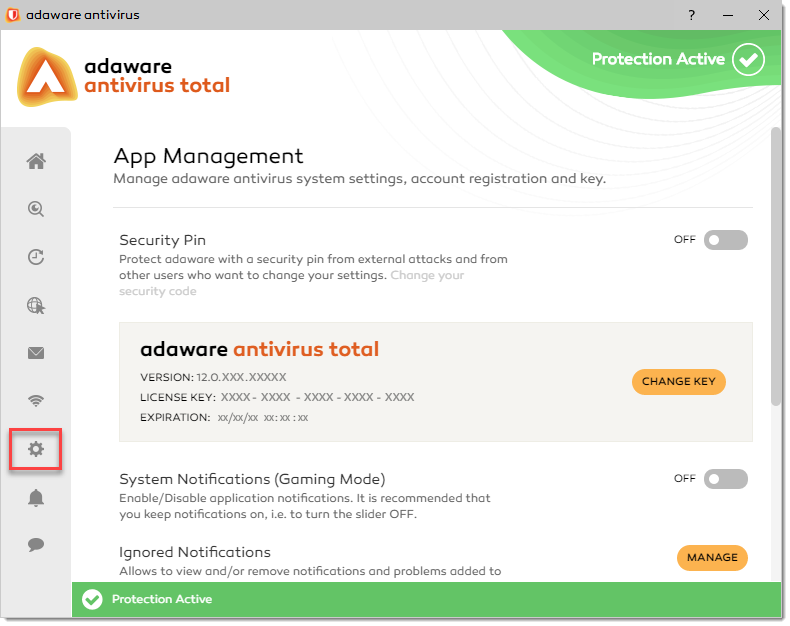This screenshot has width=790, height=626.
Task: Toggle System Notifications Gaming Mode switch
Action: click(726, 479)
